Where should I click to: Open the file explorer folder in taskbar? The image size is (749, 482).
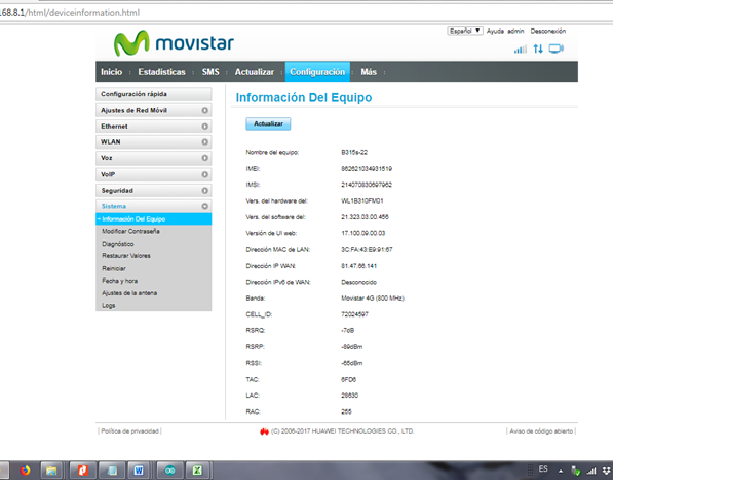50,470
